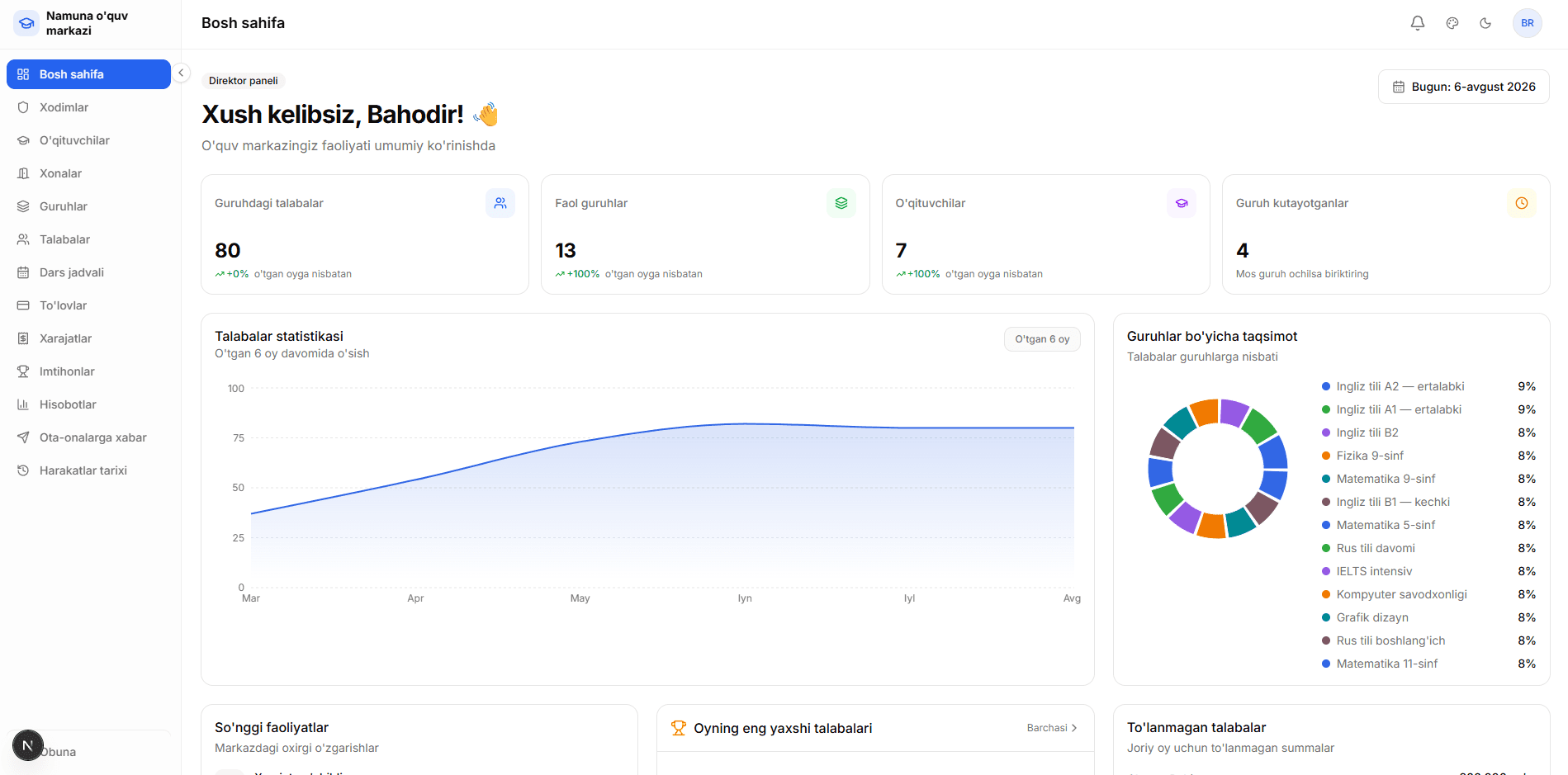
Task: Click the Guruh kutayotganlar clock icon
Action: pos(1522,203)
